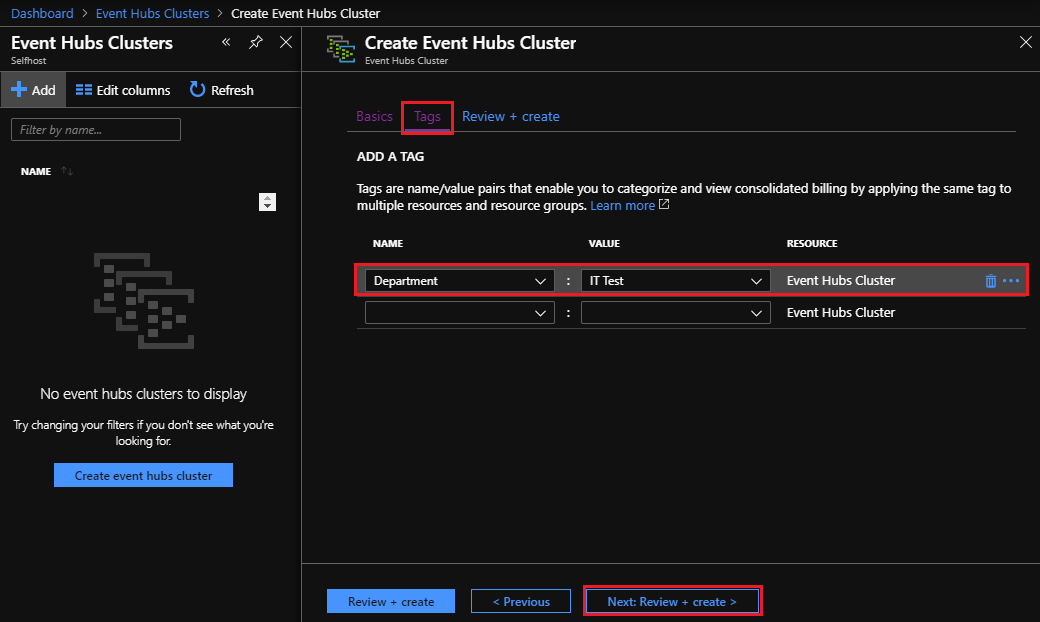Pin the Event Hubs Clusters panel
1040x622 pixels.
pos(256,42)
